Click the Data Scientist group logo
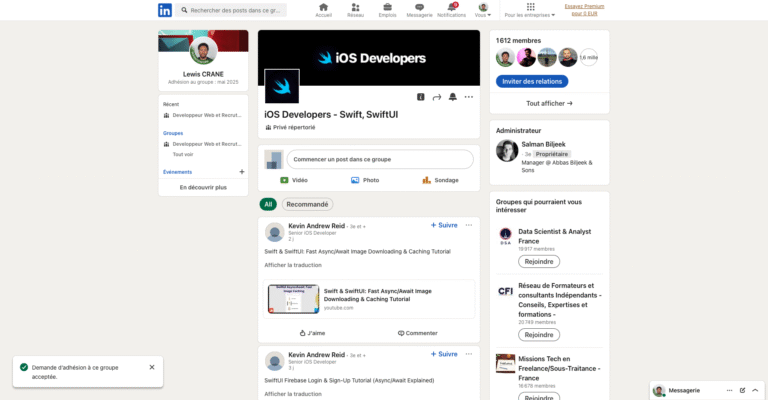 pyautogui.click(x=505, y=236)
